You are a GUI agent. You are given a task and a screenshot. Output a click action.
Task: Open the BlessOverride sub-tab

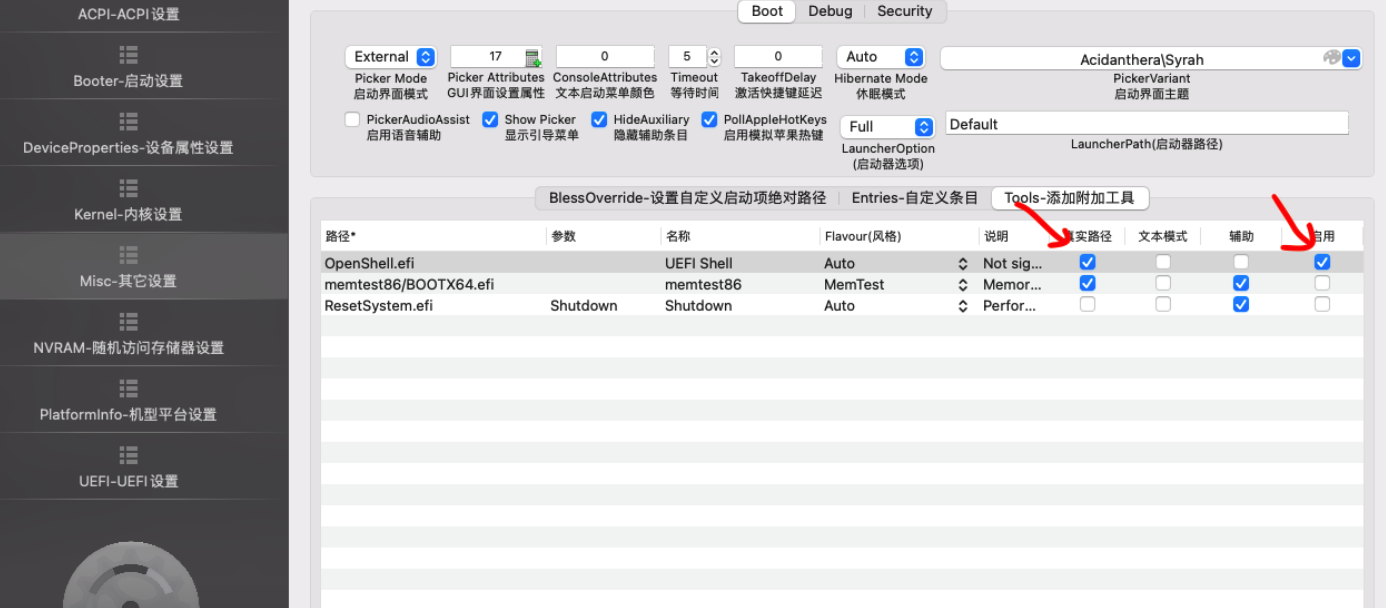tap(687, 198)
